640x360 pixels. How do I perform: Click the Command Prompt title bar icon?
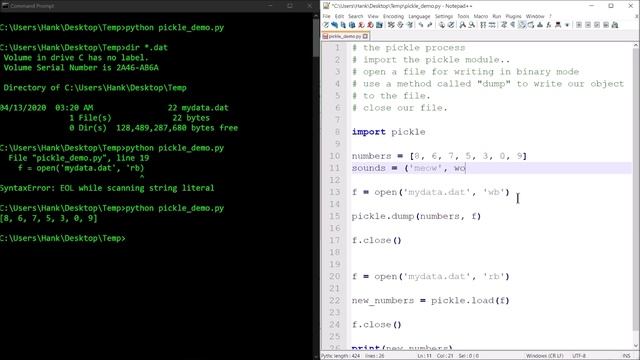pos(5,6)
